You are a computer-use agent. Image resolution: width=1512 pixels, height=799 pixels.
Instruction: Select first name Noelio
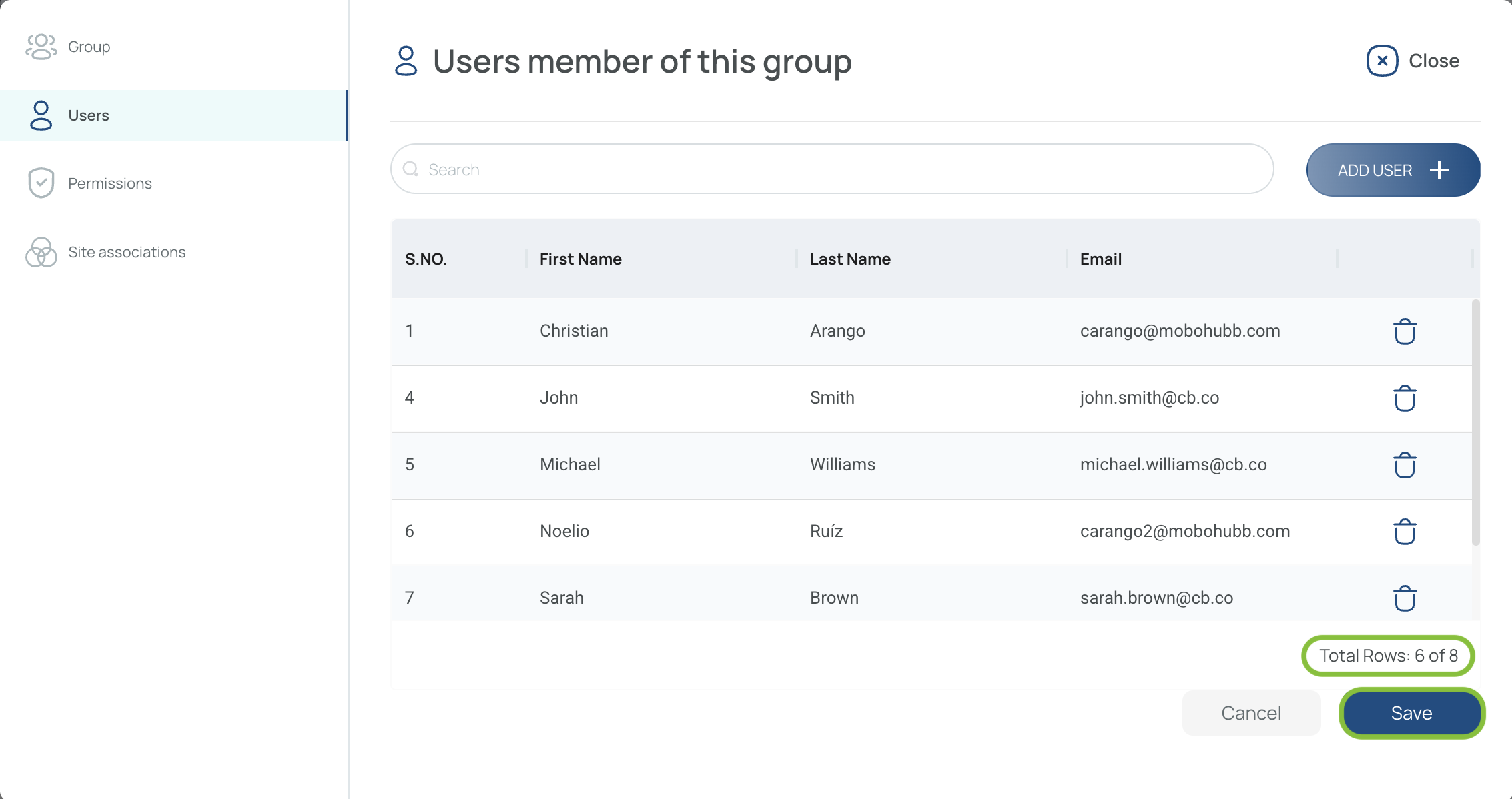tap(564, 531)
